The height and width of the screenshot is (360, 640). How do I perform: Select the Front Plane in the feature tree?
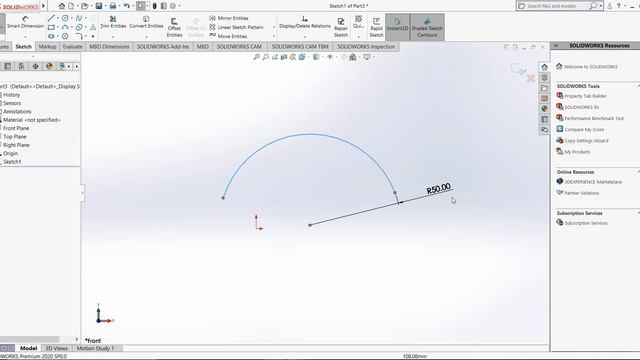click(x=16, y=128)
